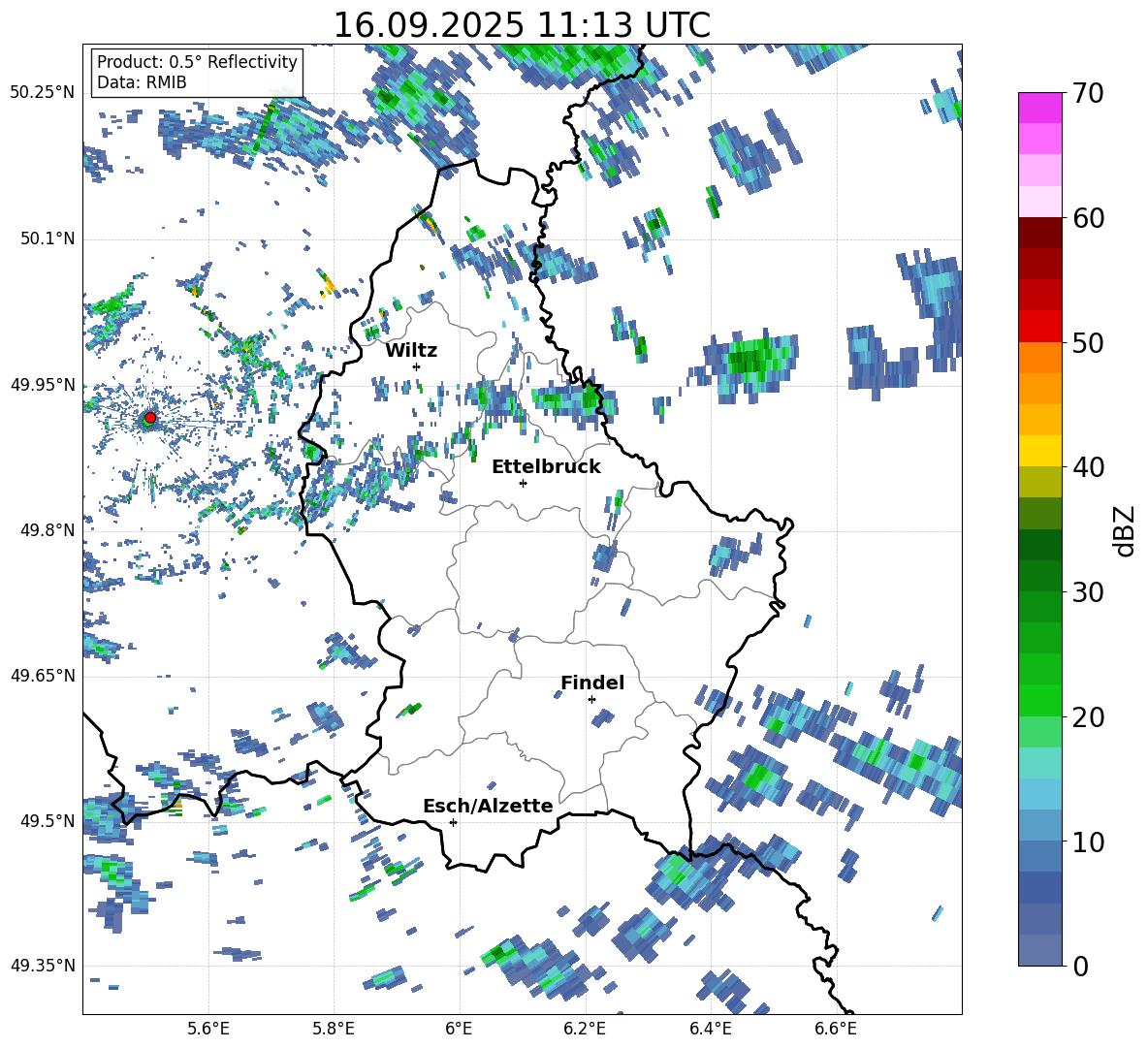Click the Data: RMIB text
This screenshot has width=1148, height=1048.
[142, 82]
